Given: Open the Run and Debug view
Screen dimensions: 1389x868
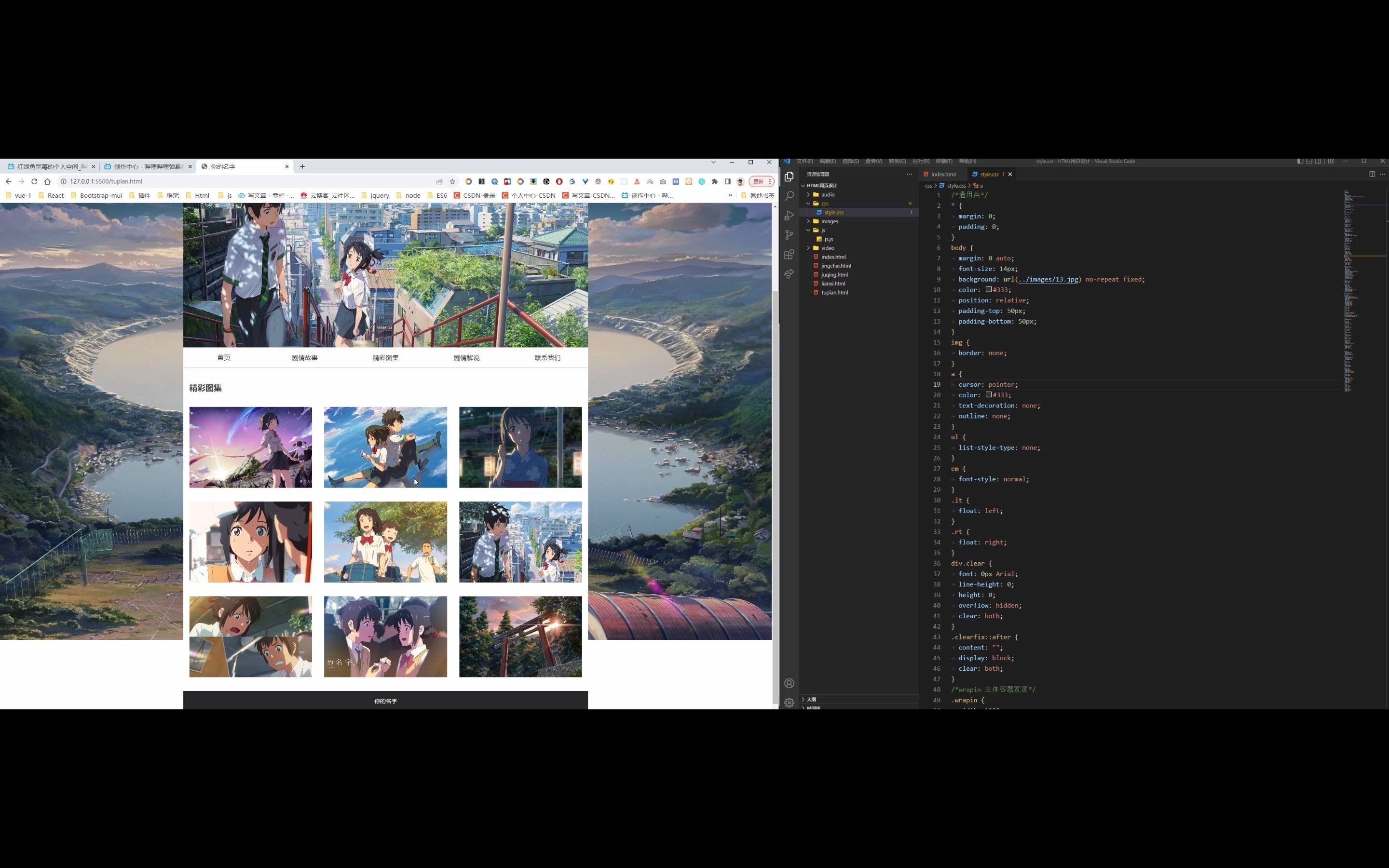Looking at the screenshot, I should click(x=789, y=215).
